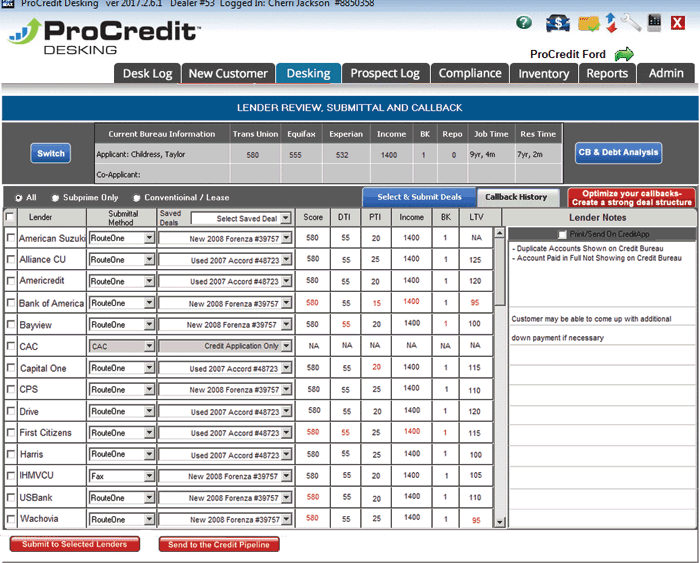Click applicant name Childress, Taylor
The height and width of the screenshot is (563, 700).
pyautogui.click(x=158, y=154)
